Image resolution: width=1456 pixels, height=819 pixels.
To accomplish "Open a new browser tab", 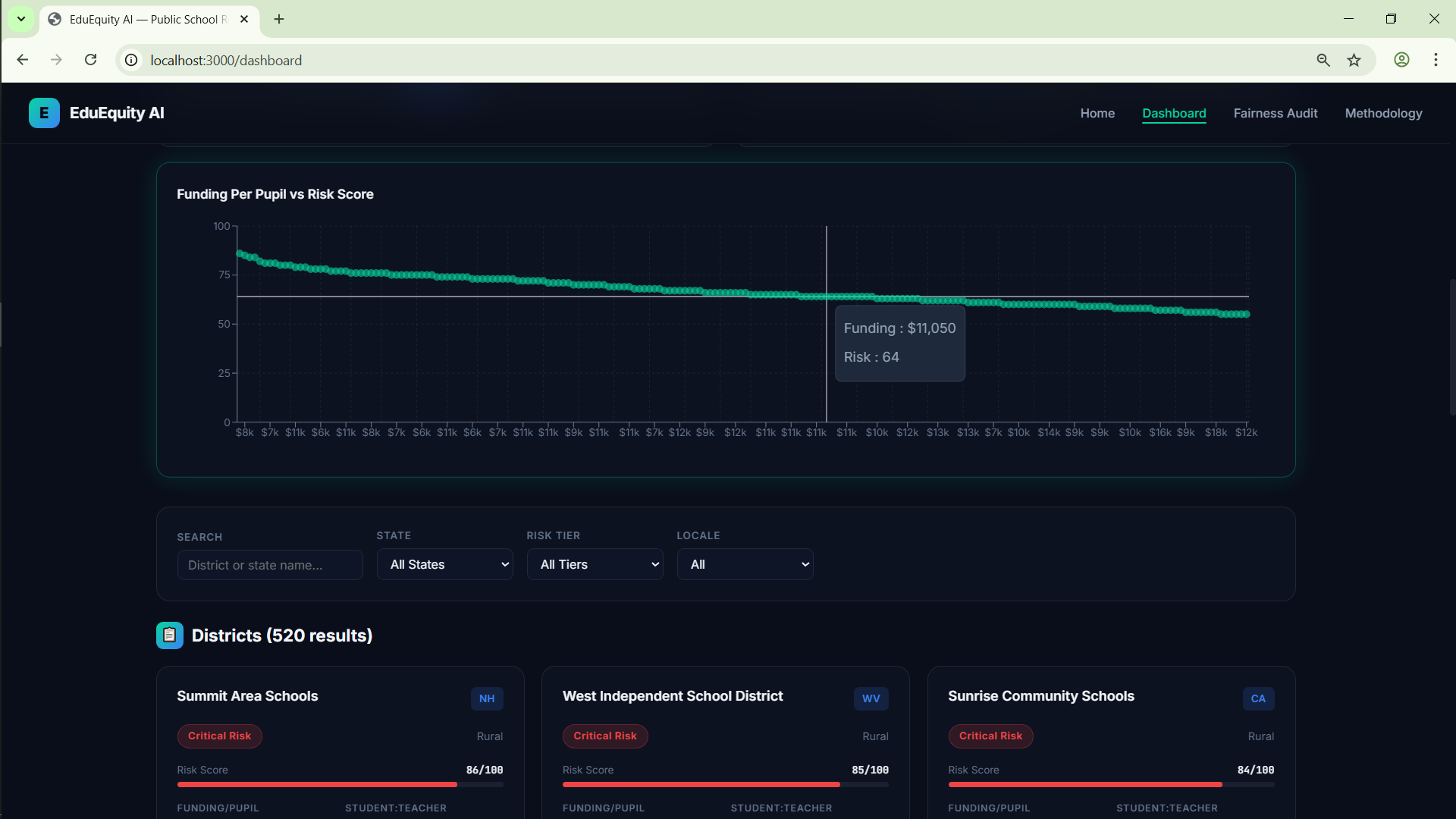I will click(x=279, y=19).
